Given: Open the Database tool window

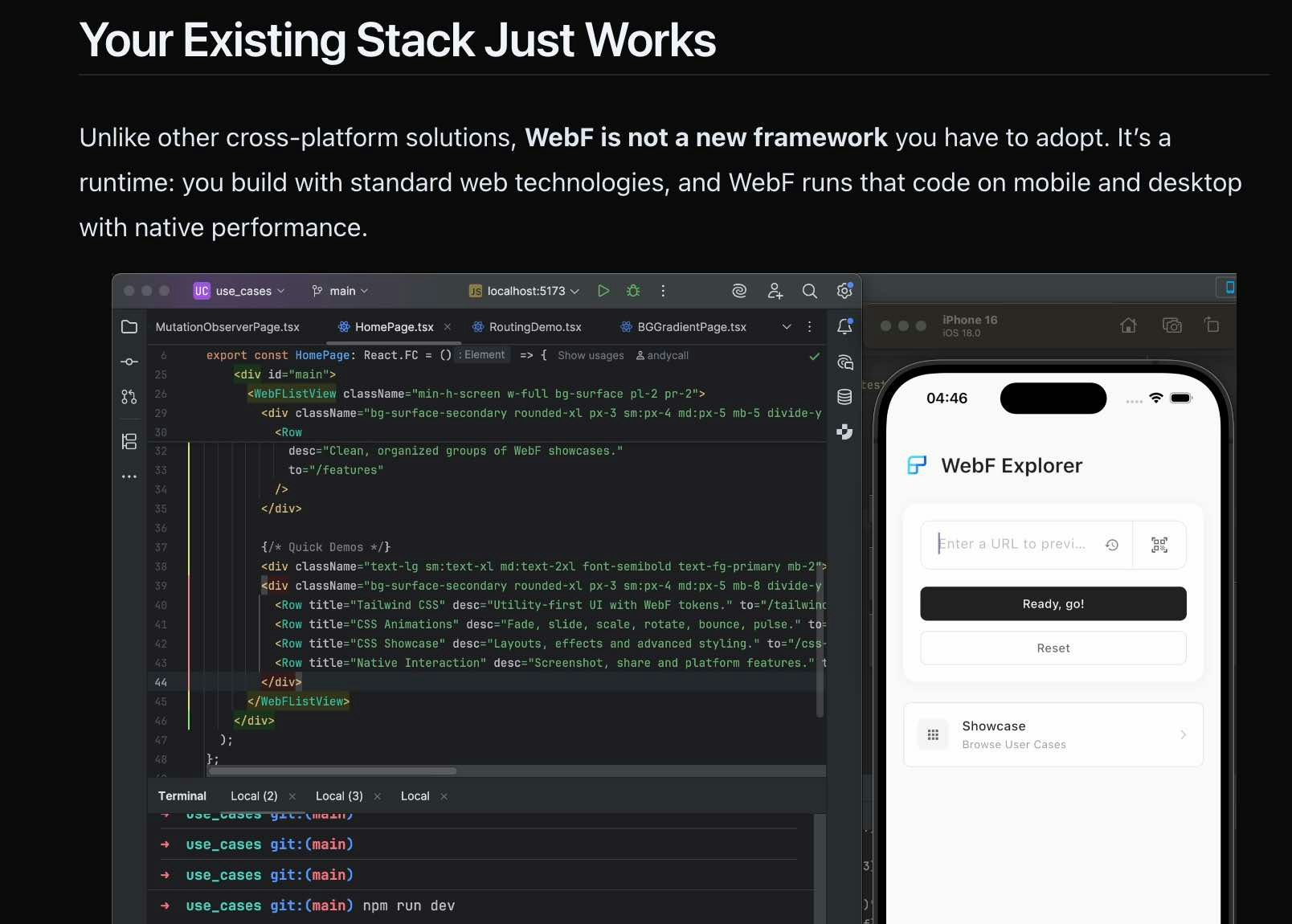Looking at the screenshot, I should coord(844,397).
